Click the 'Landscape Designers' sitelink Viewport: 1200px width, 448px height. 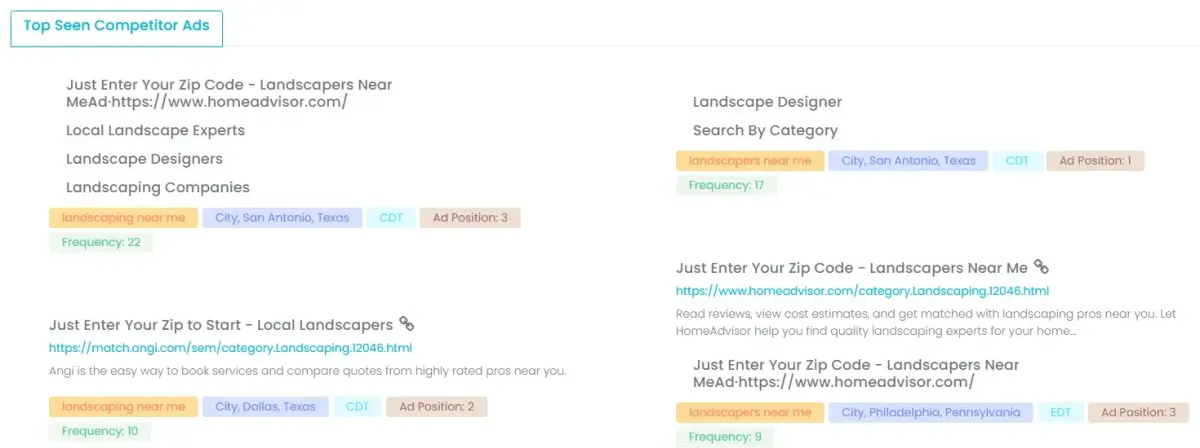[x=144, y=159]
